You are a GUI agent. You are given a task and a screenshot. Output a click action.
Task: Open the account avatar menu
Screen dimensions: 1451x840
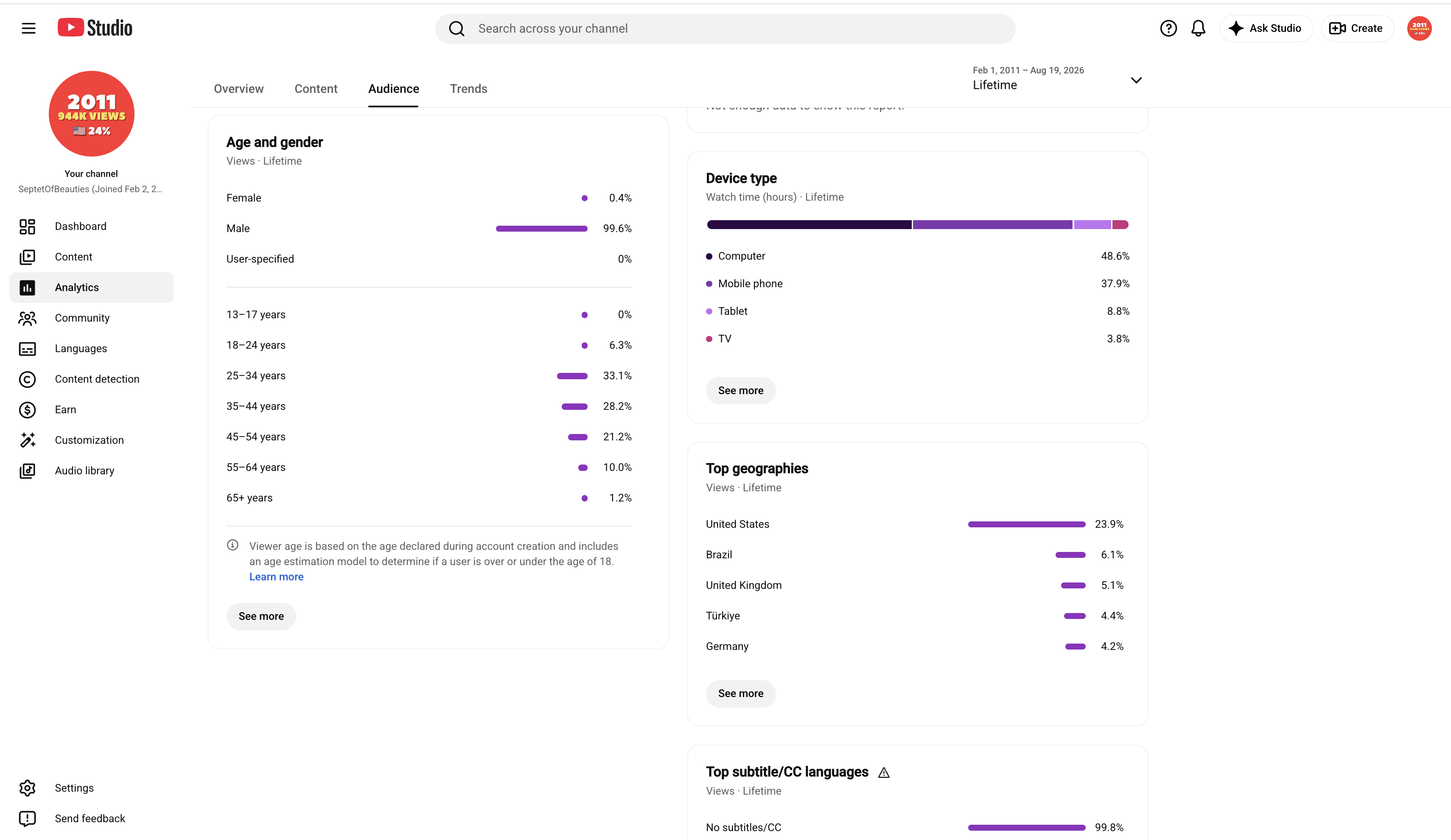click(1419, 28)
